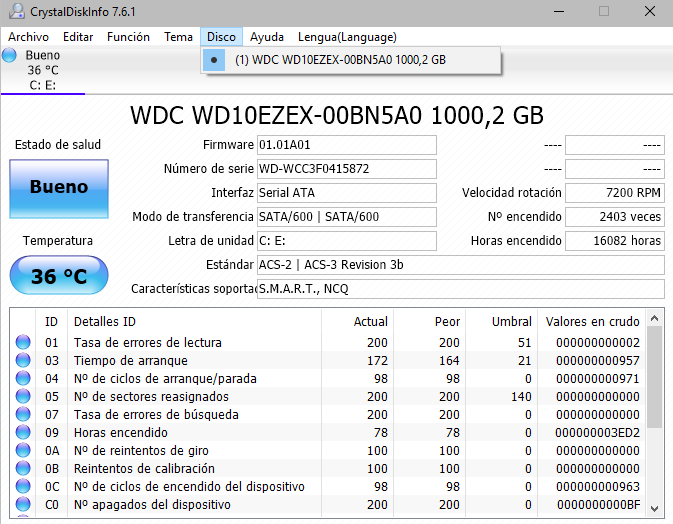
Task: Click the 2403 veces power-on count field
Action: 615,217
